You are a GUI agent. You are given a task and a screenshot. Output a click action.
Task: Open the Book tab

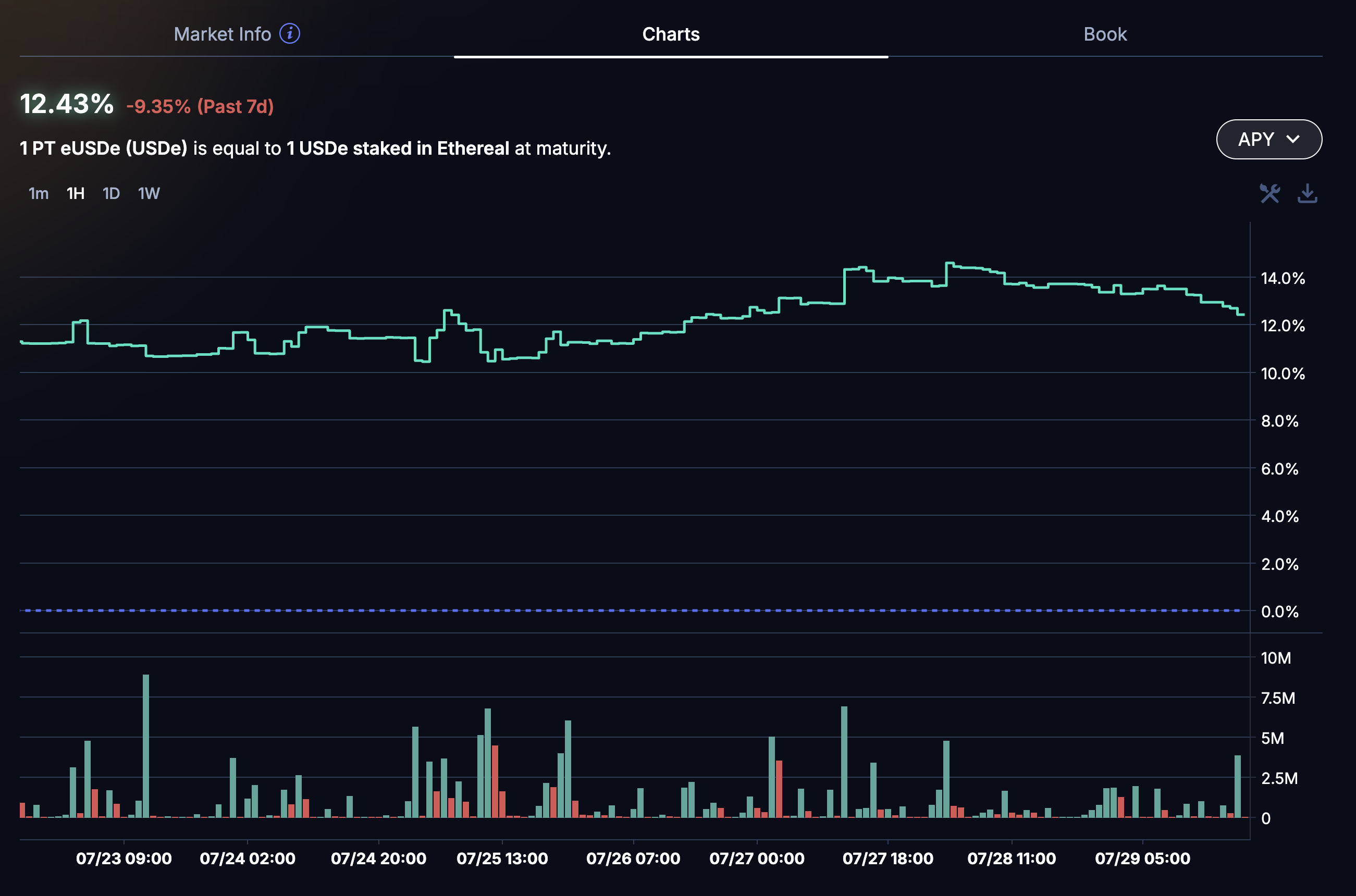1104,34
